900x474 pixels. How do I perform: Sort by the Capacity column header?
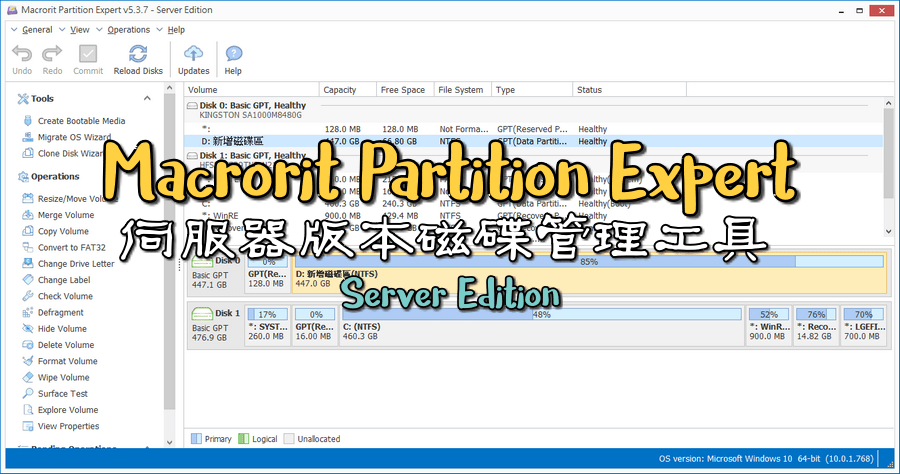click(348, 90)
